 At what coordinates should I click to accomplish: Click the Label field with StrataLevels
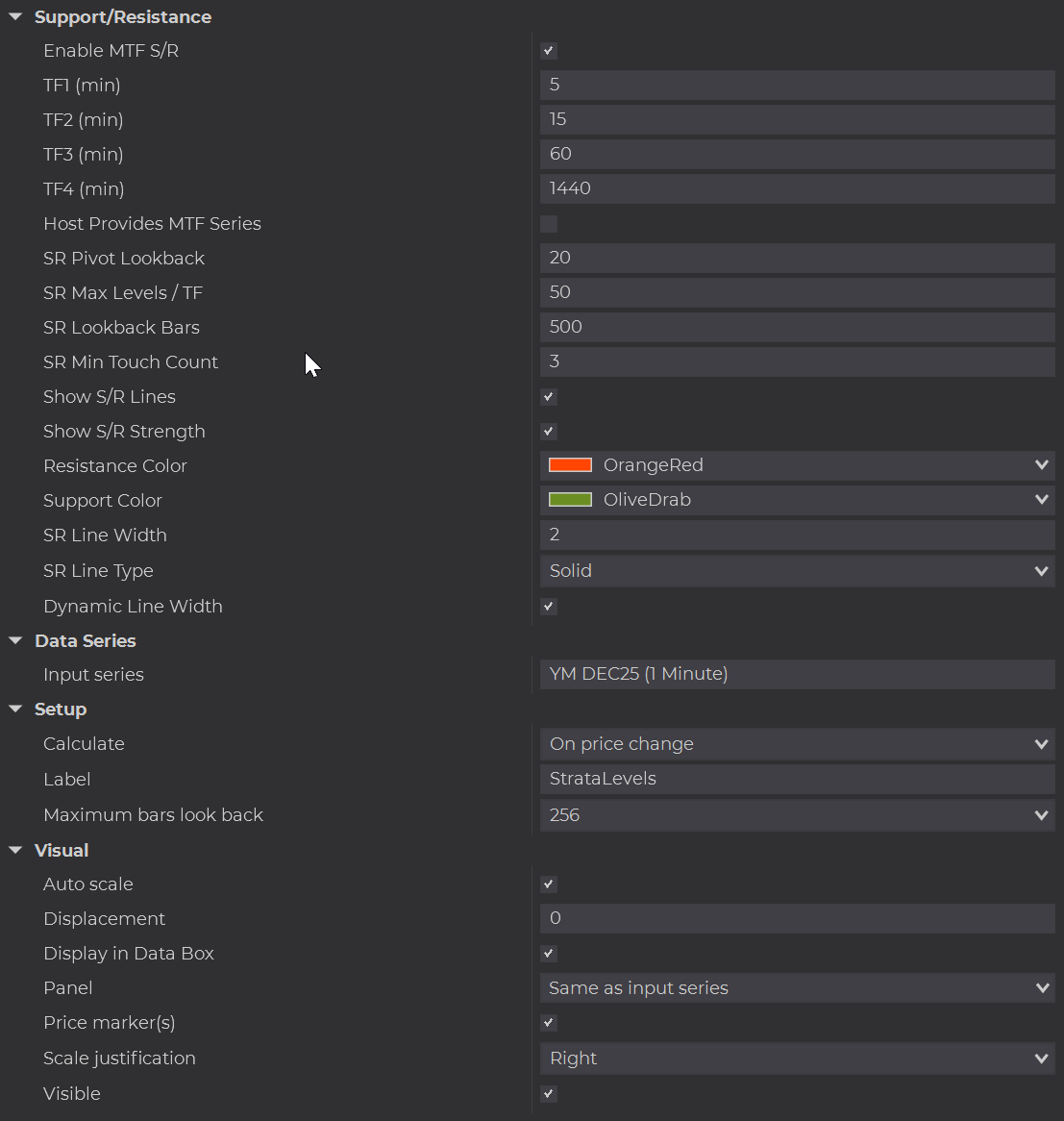[x=797, y=779]
